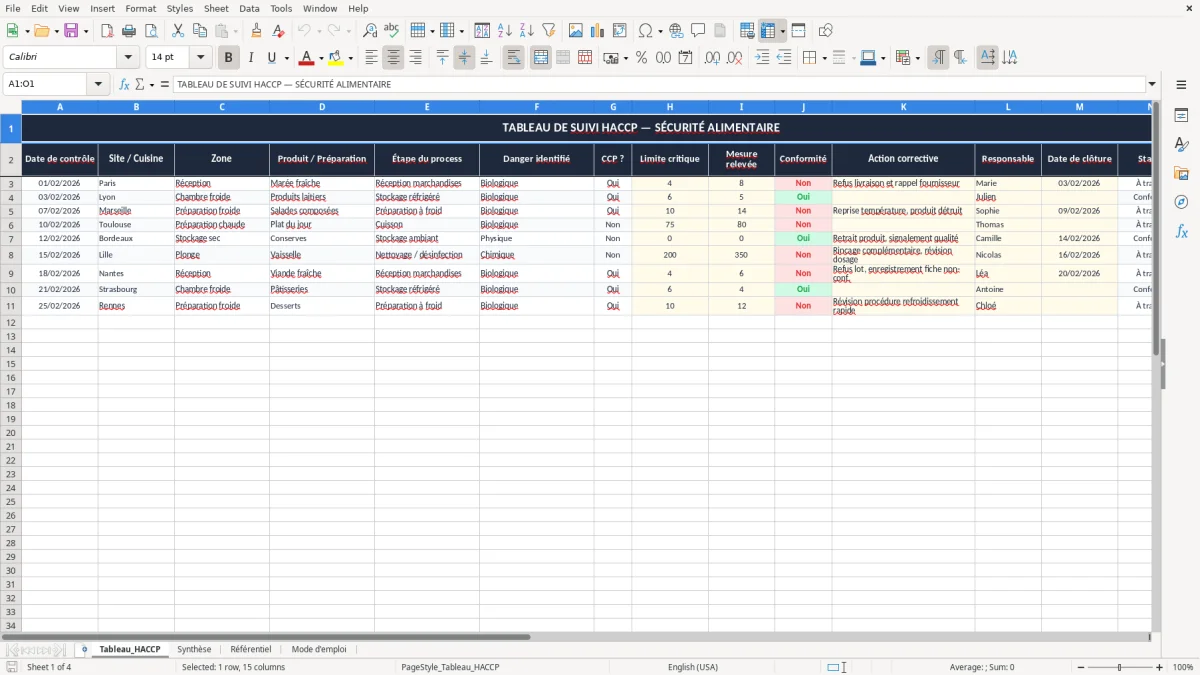Cut the selection with scissors icon

click(178, 31)
